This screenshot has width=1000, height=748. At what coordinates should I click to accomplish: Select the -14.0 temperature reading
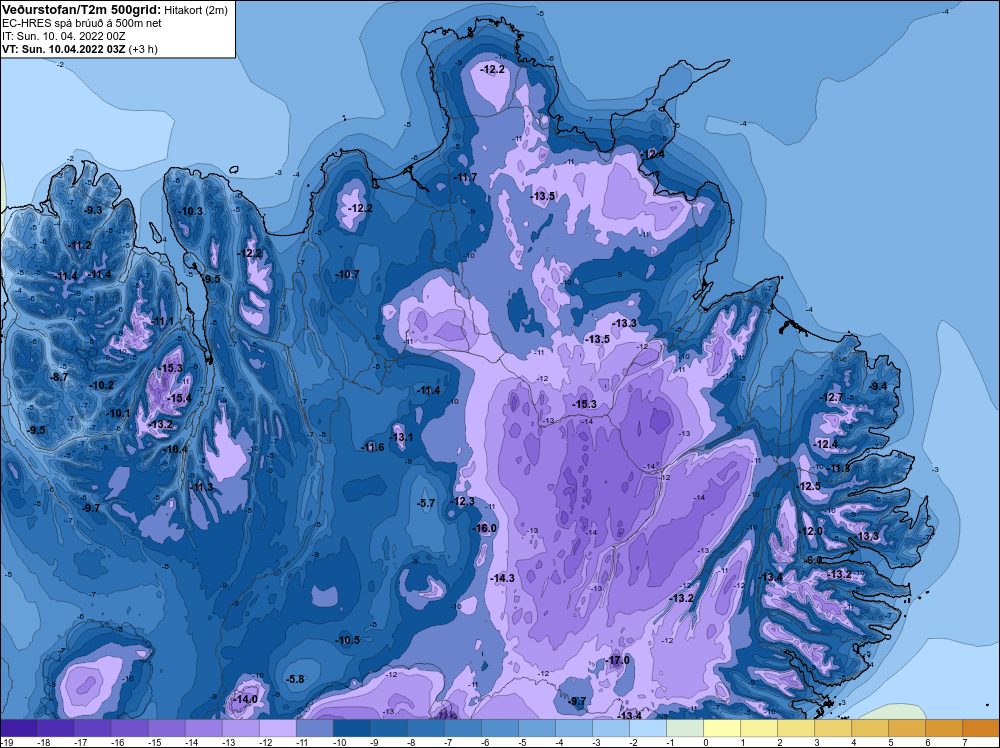(246, 699)
